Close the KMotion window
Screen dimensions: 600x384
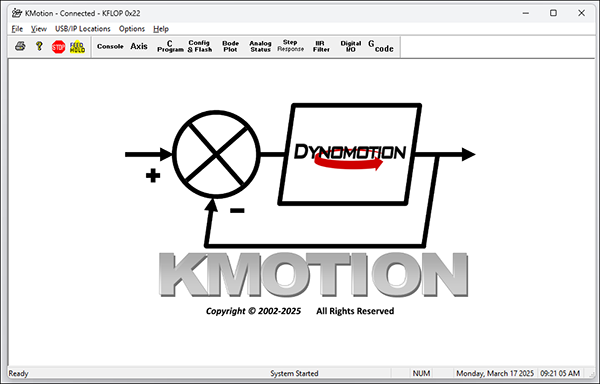point(581,13)
